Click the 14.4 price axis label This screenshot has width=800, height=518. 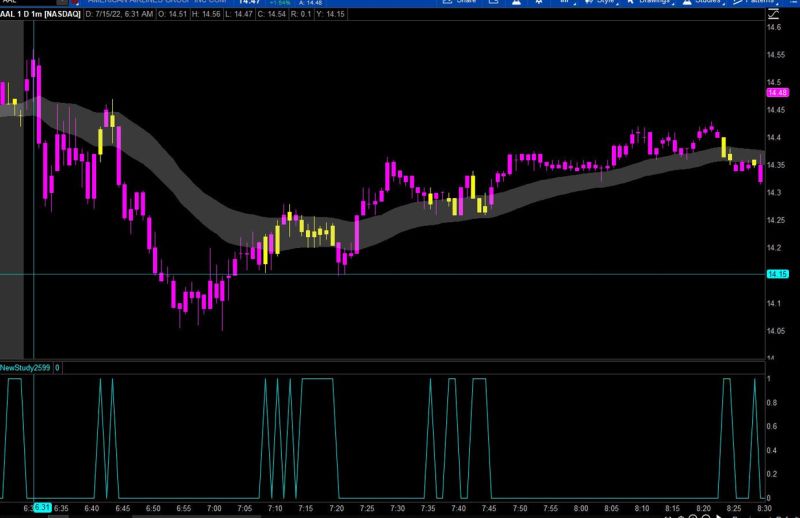tap(774, 137)
